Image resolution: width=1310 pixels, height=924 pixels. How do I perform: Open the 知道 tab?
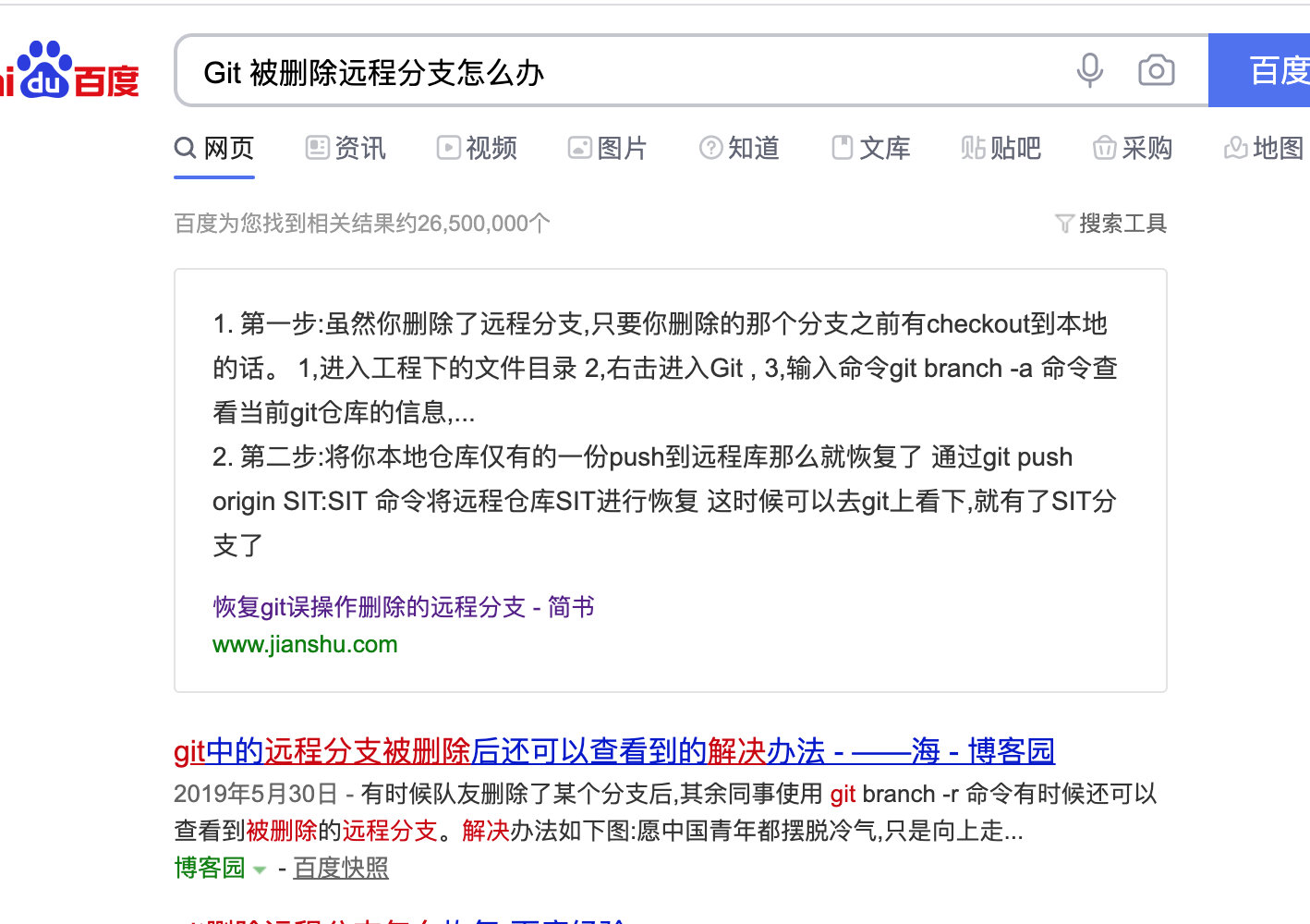[x=739, y=148]
